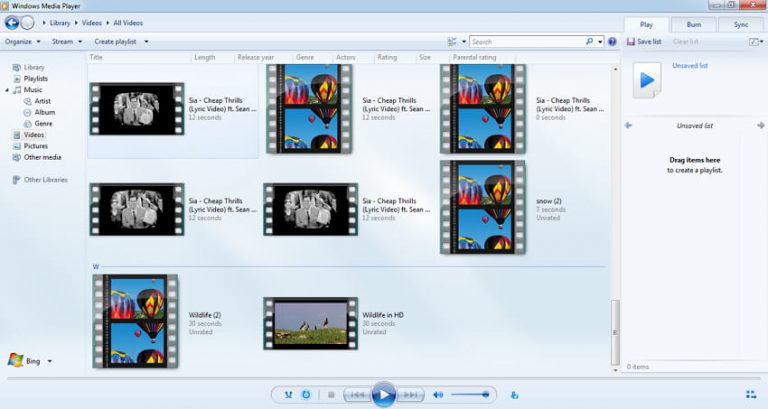Adjust the volume slider

pyautogui.click(x=470, y=394)
